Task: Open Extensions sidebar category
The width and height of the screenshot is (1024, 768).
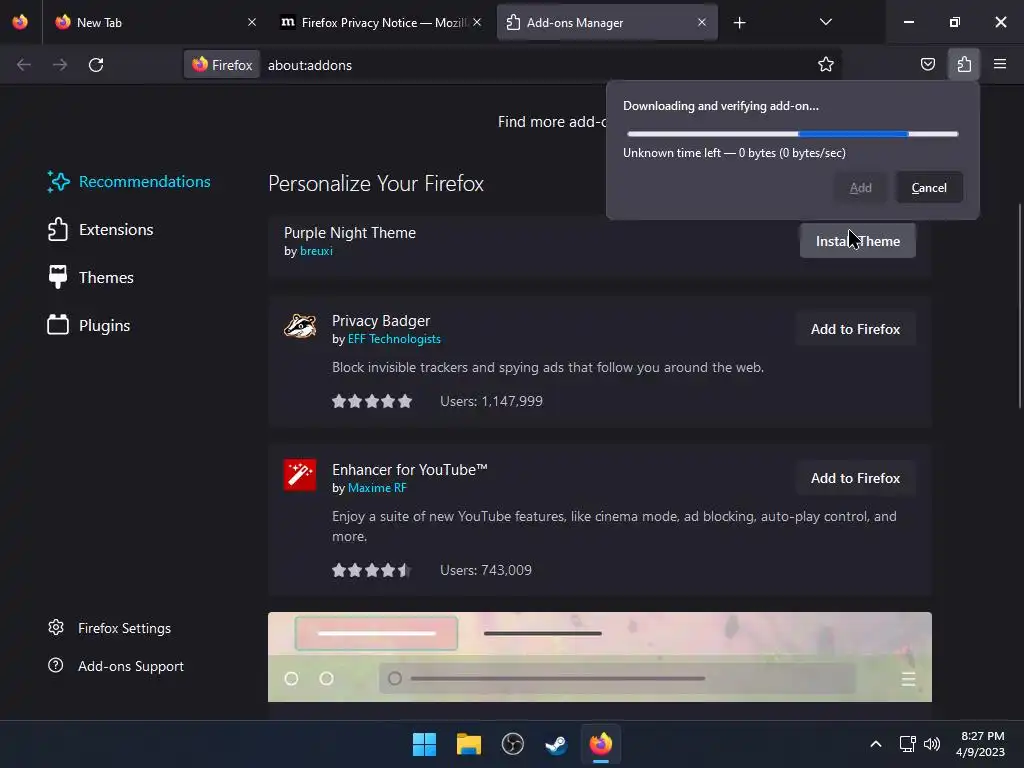Action: click(x=100, y=230)
